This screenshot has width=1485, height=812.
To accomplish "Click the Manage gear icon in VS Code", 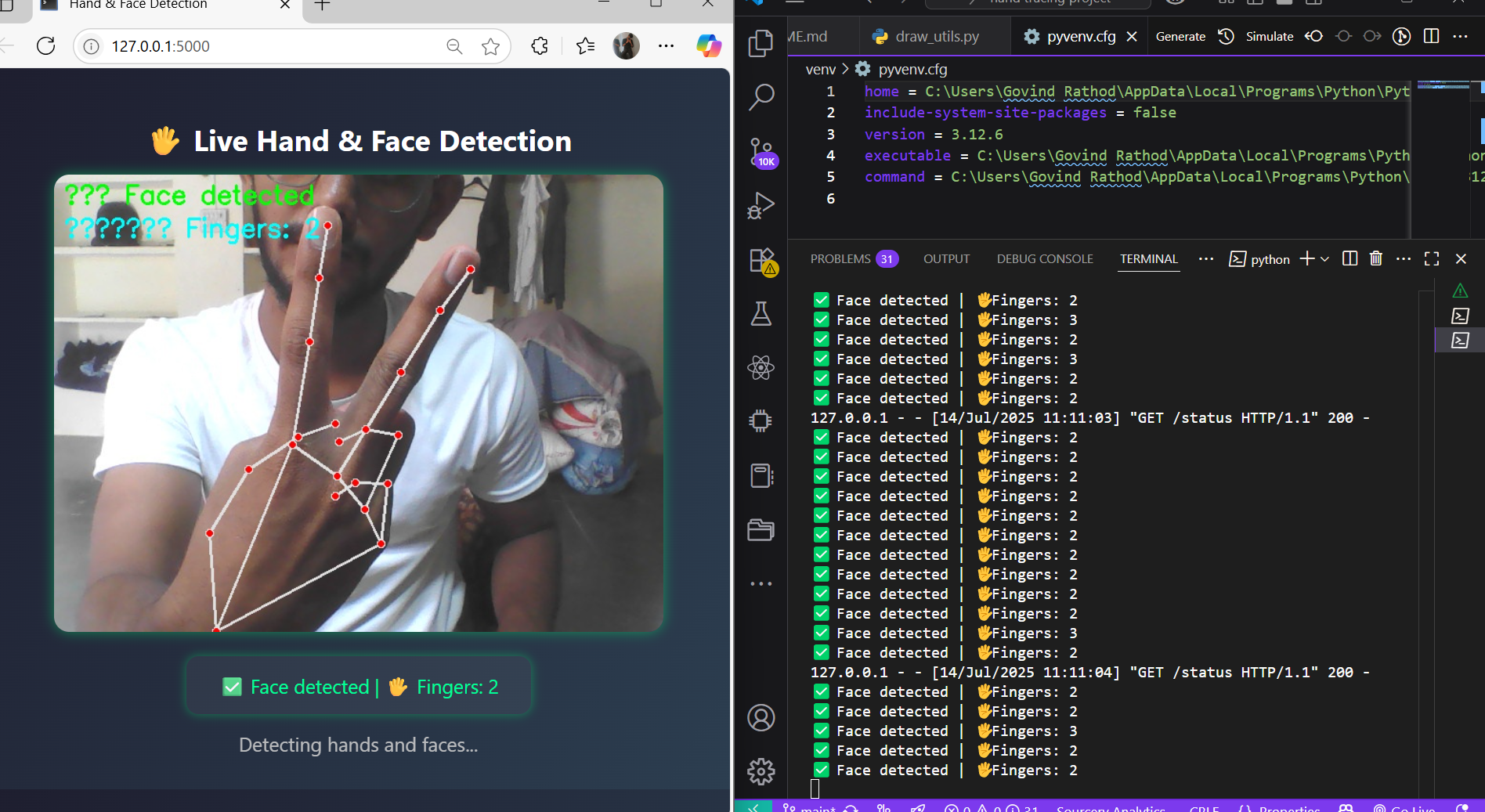I will point(761,771).
